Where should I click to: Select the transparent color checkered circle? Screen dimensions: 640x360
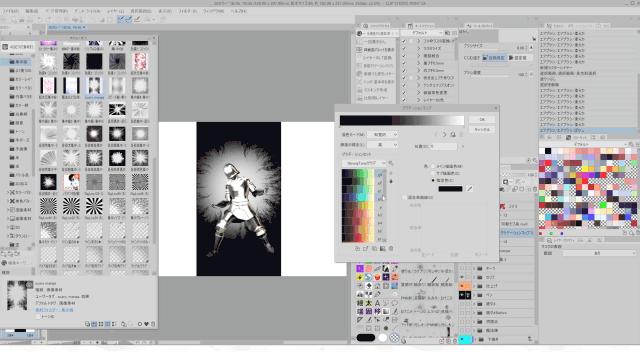click(394, 338)
